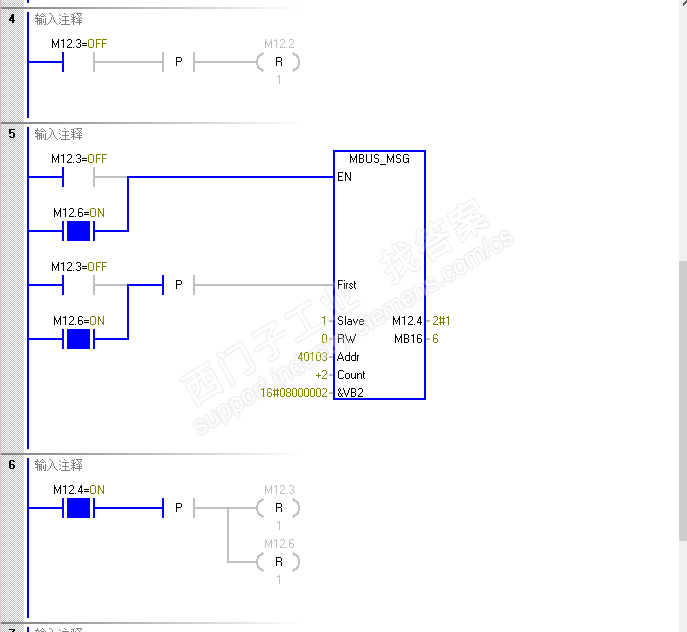687x632 pixels.
Task: Click the Slave input parameter value 1
Action: (x=324, y=321)
